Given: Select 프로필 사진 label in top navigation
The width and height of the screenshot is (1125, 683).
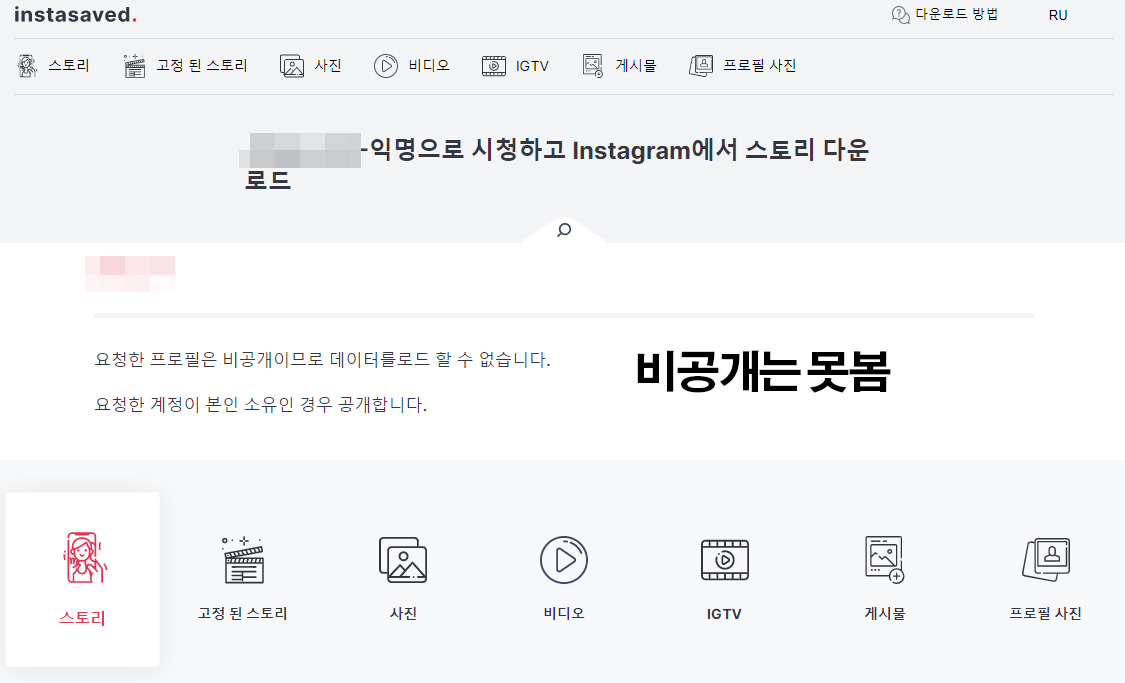Looking at the screenshot, I should [x=760, y=66].
